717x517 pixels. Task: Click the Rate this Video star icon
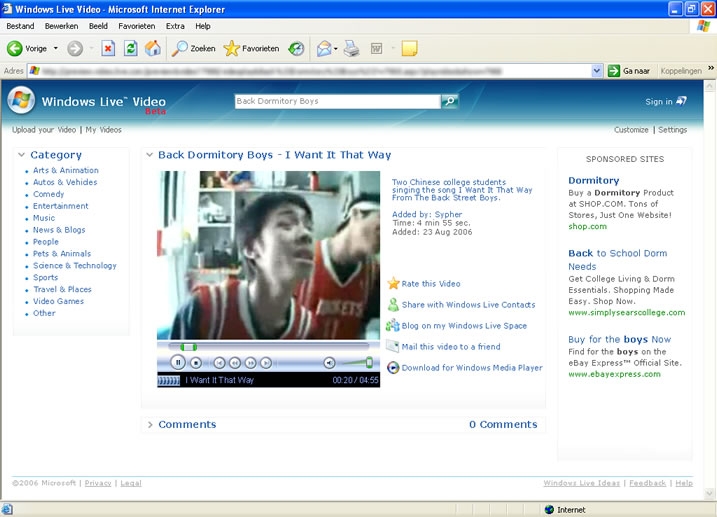[393, 283]
